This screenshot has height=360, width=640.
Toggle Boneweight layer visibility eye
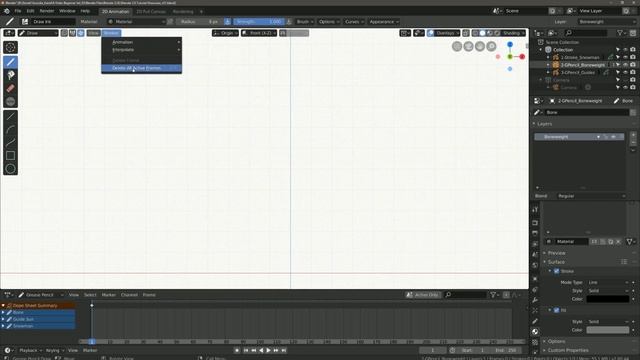click(x=613, y=137)
